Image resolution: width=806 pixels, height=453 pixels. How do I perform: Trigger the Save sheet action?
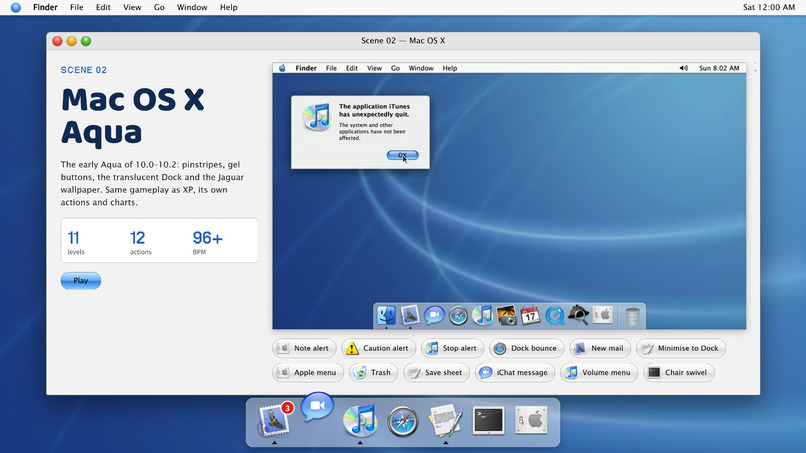click(436, 372)
